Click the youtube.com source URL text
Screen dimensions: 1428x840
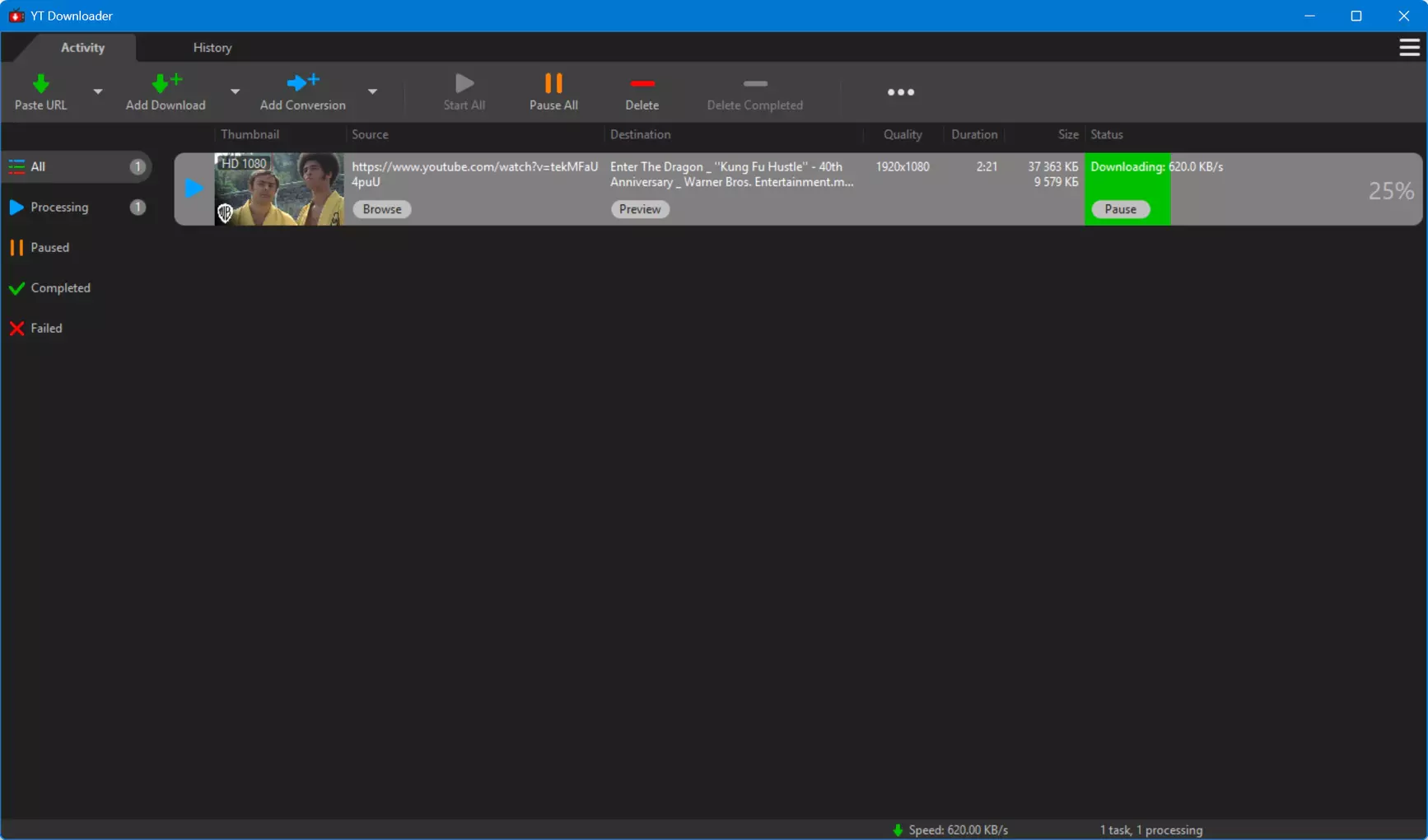(474, 175)
